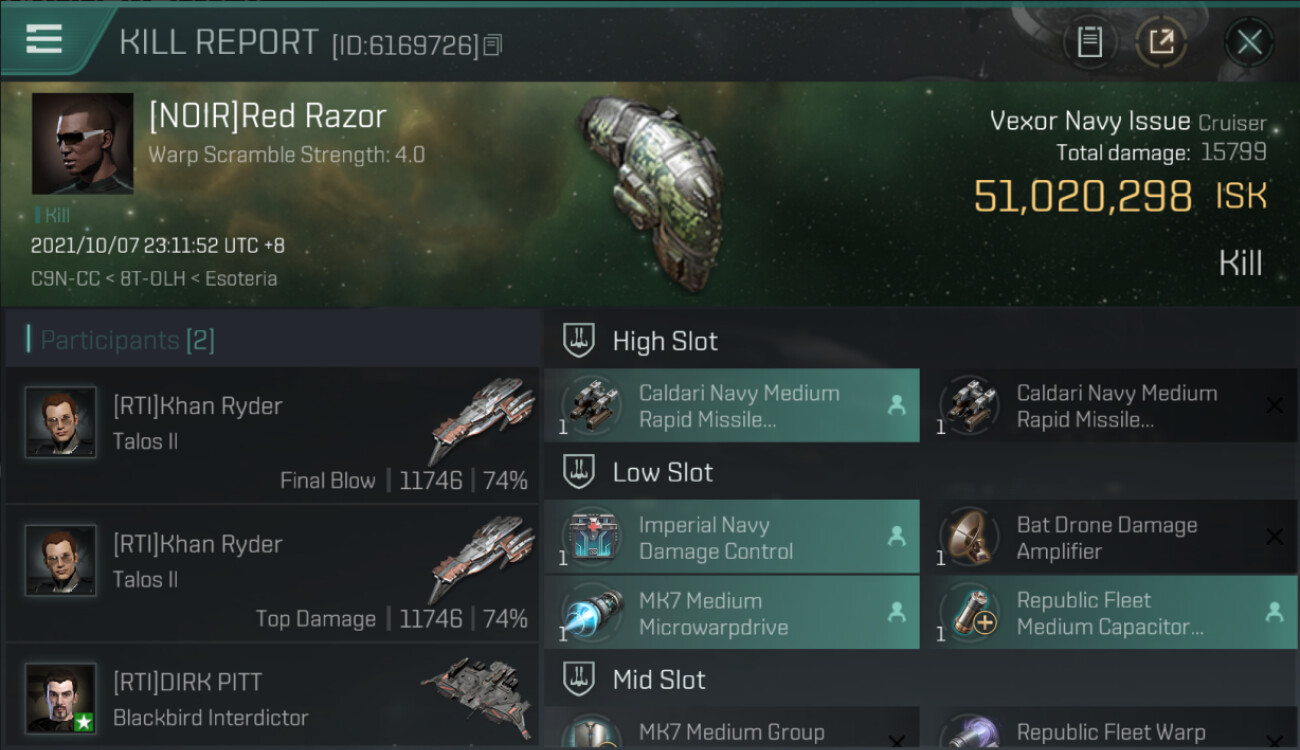Select the first Caldari Navy Rapid Missile item
This screenshot has height=750, width=1300.
click(732, 406)
